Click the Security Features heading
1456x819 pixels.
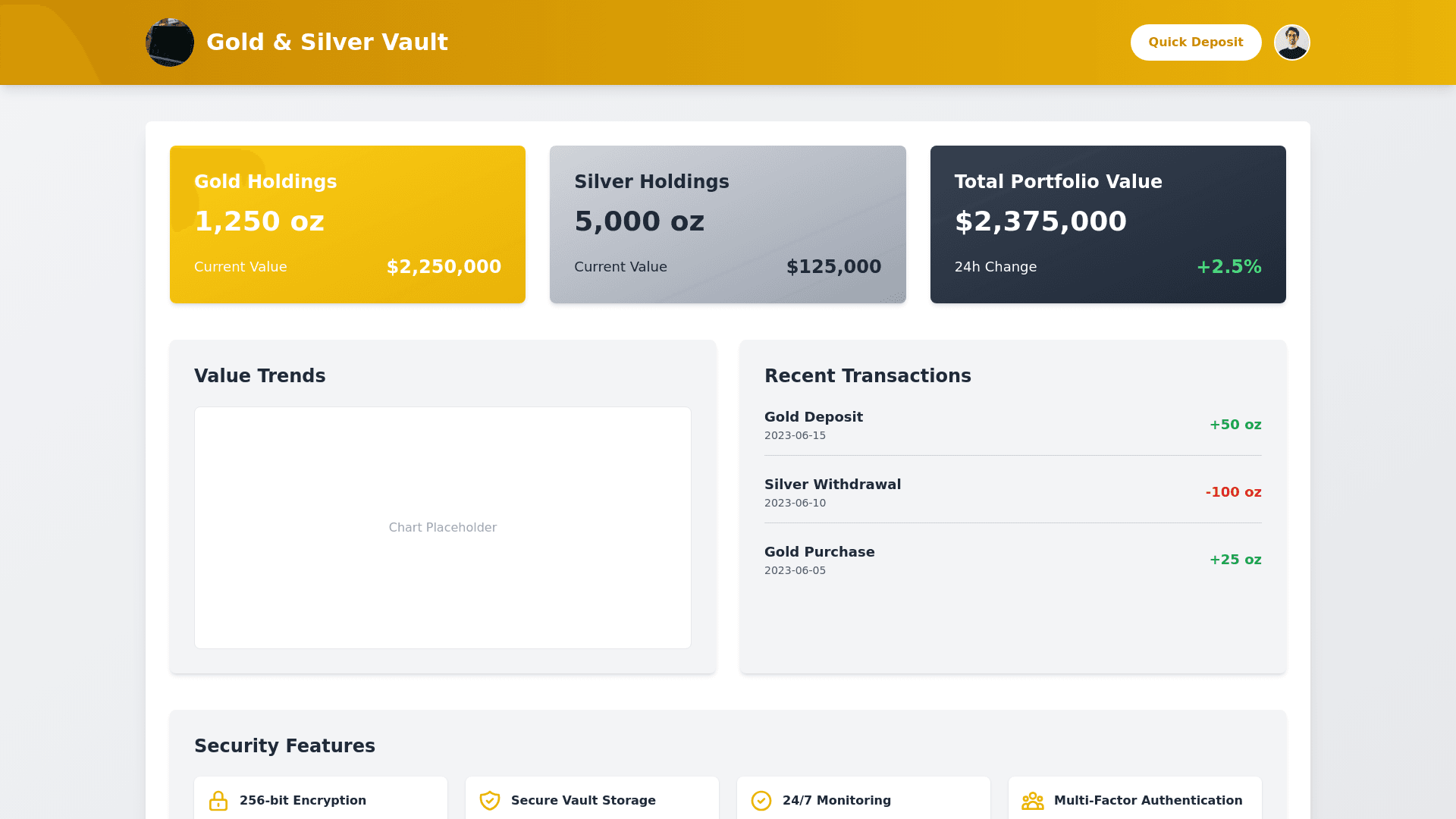(x=284, y=746)
